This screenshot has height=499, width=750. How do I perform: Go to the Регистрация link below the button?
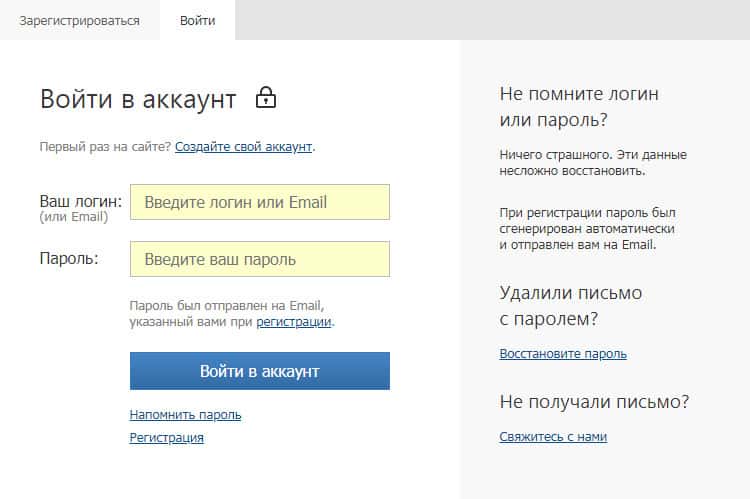tap(166, 438)
